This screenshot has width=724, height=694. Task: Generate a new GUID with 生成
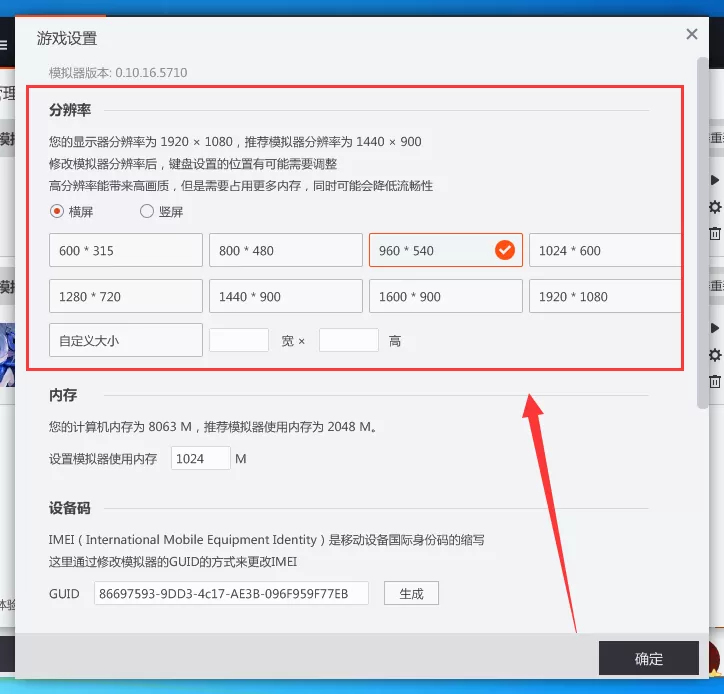click(x=411, y=593)
